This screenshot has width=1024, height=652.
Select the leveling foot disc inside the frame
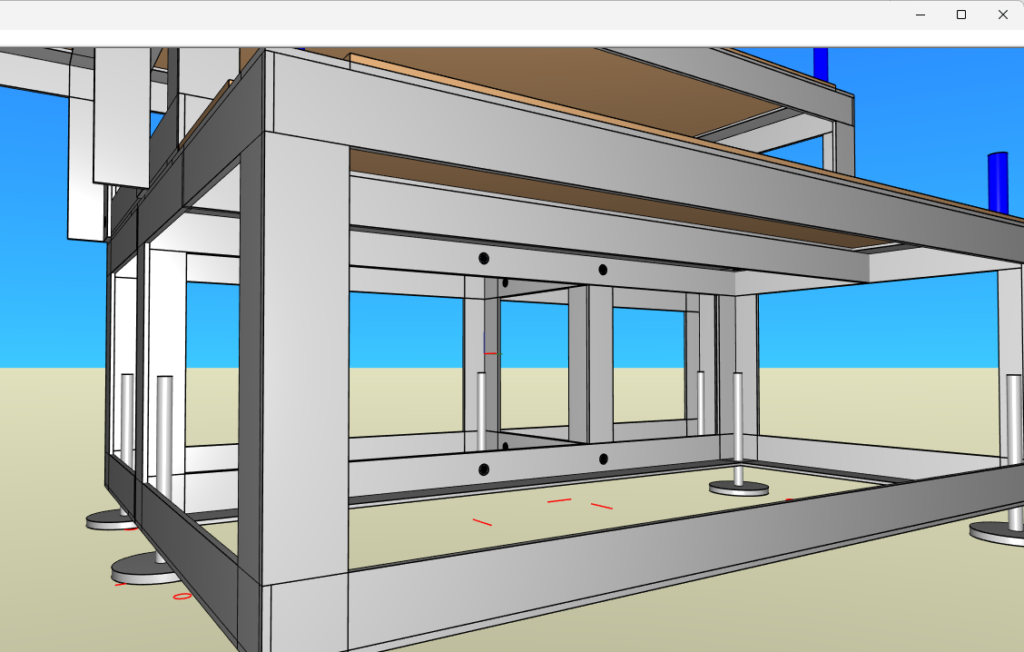[738, 488]
